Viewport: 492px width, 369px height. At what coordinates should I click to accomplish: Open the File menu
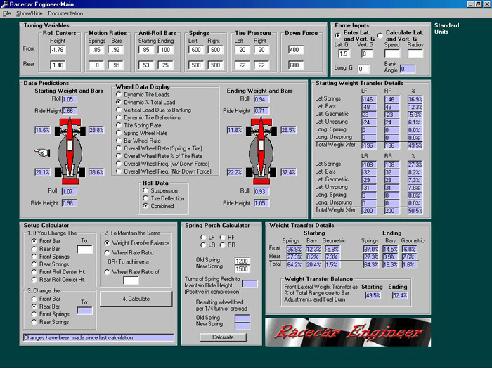tap(7, 13)
